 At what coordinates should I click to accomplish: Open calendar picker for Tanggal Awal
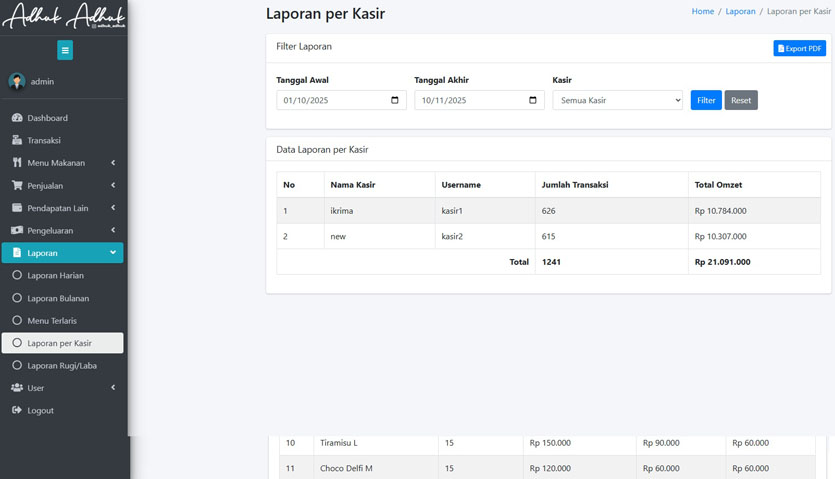[x=395, y=100]
